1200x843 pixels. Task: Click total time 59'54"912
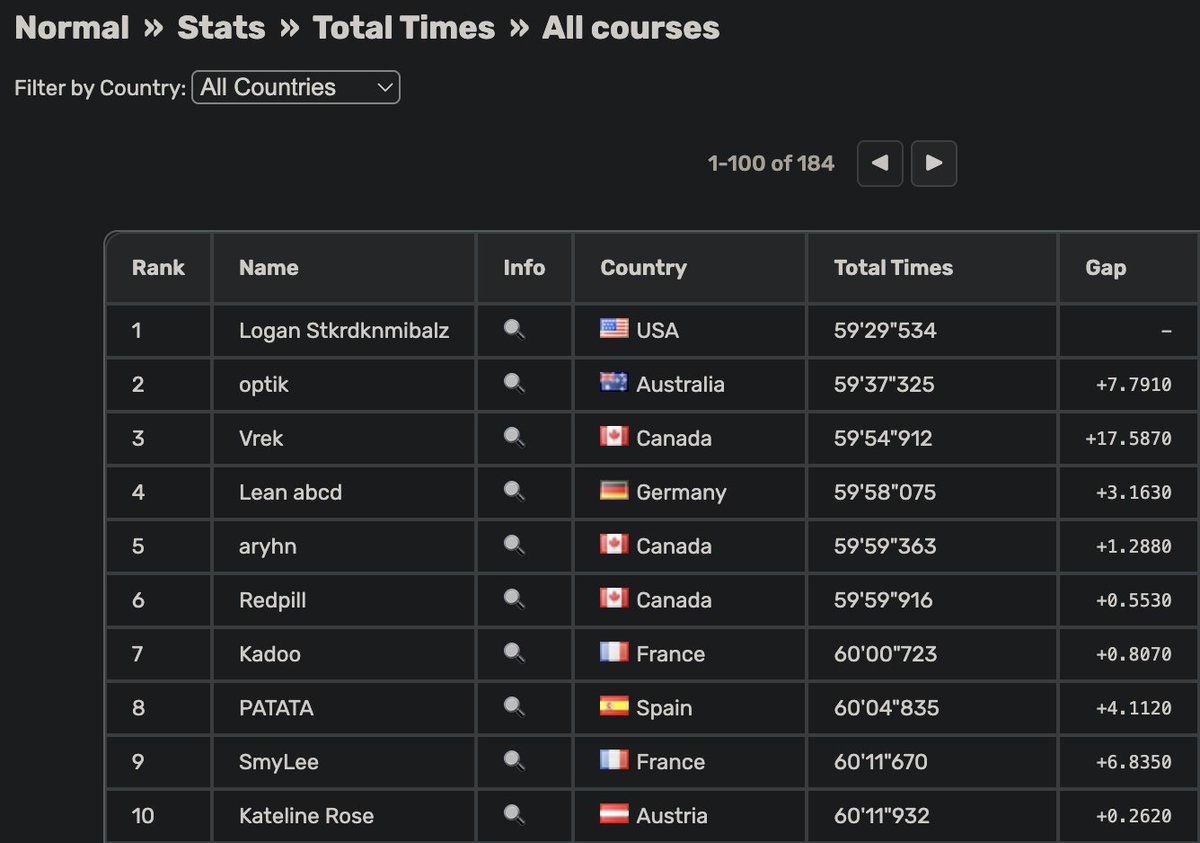pyautogui.click(x=883, y=438)
